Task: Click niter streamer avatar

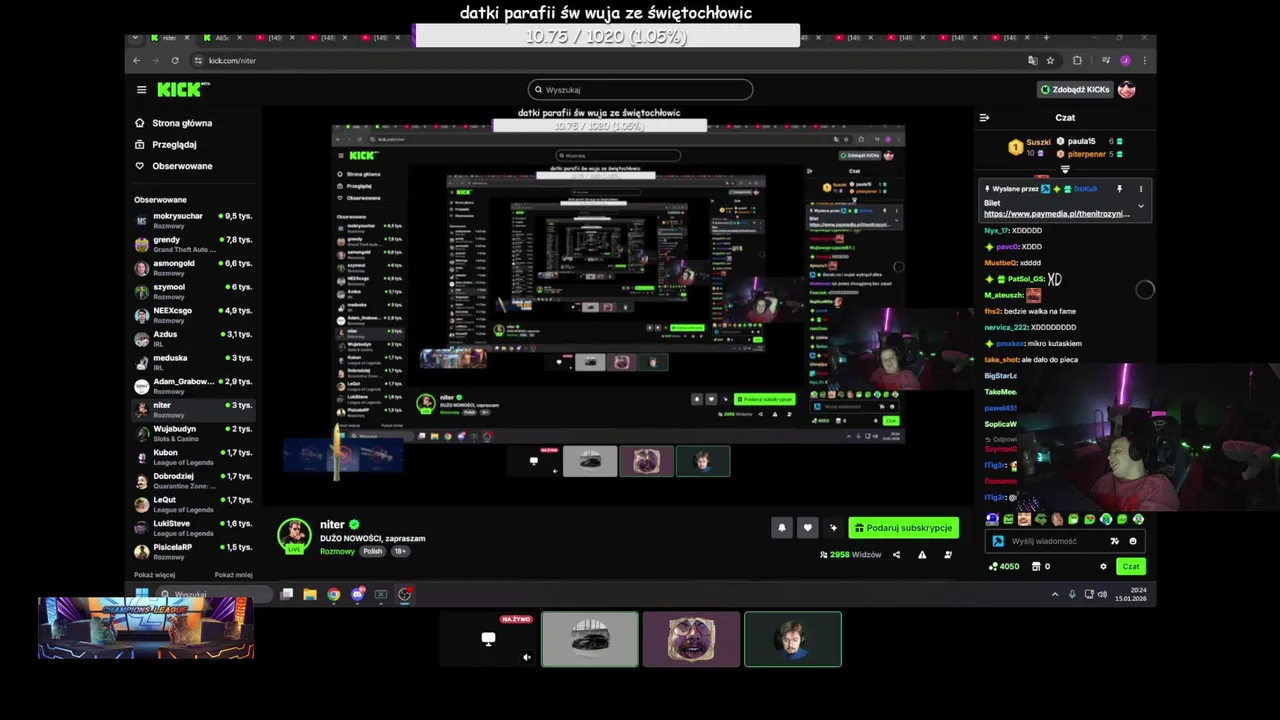Action: point(294,536)
